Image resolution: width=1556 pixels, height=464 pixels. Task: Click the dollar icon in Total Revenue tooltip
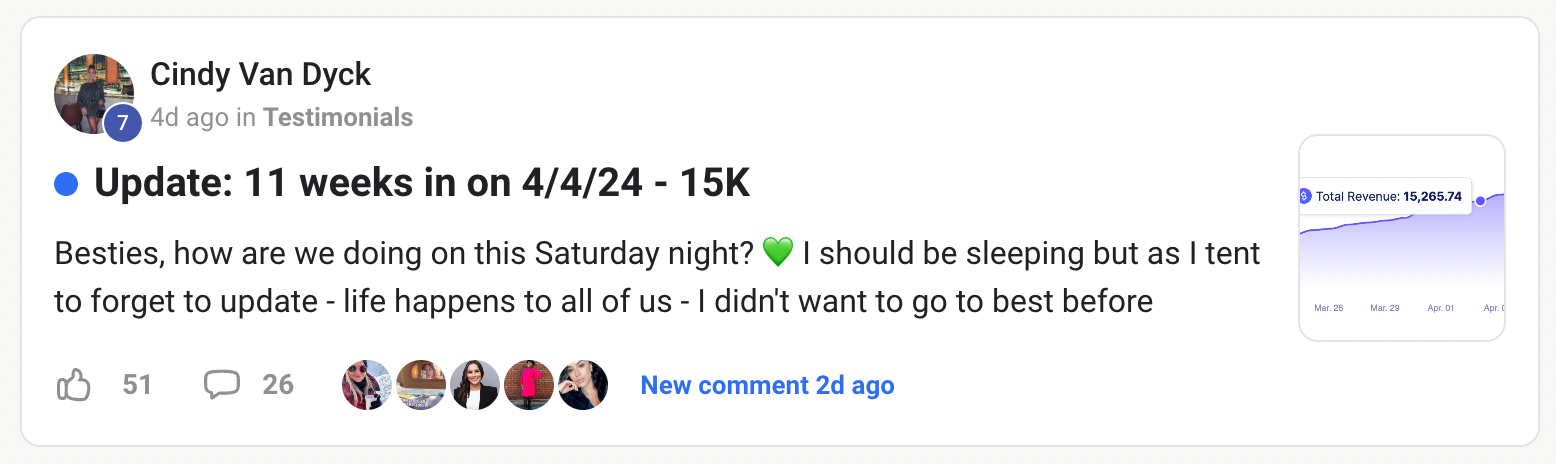click(x=1304, y=196)
